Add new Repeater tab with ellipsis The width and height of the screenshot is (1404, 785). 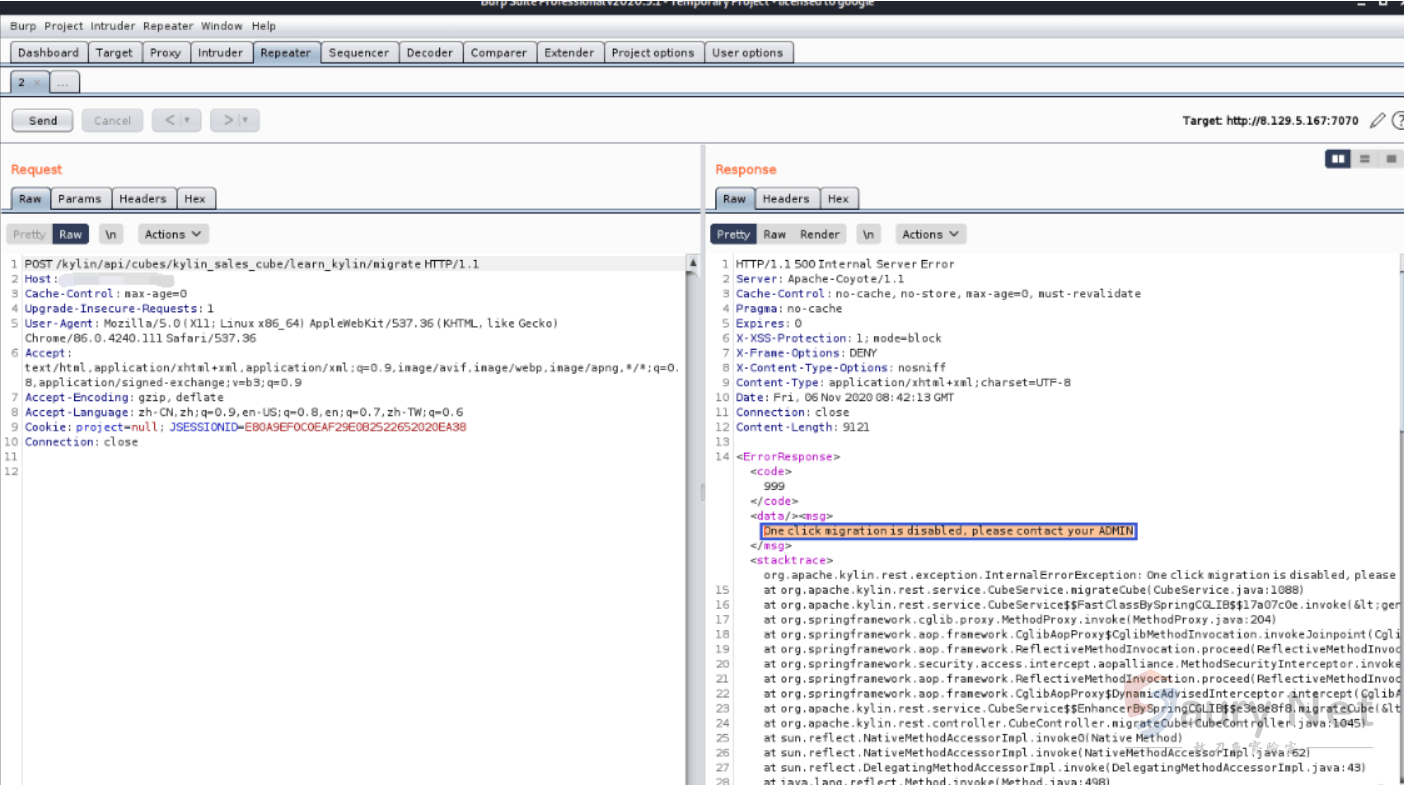coord(63,83)
